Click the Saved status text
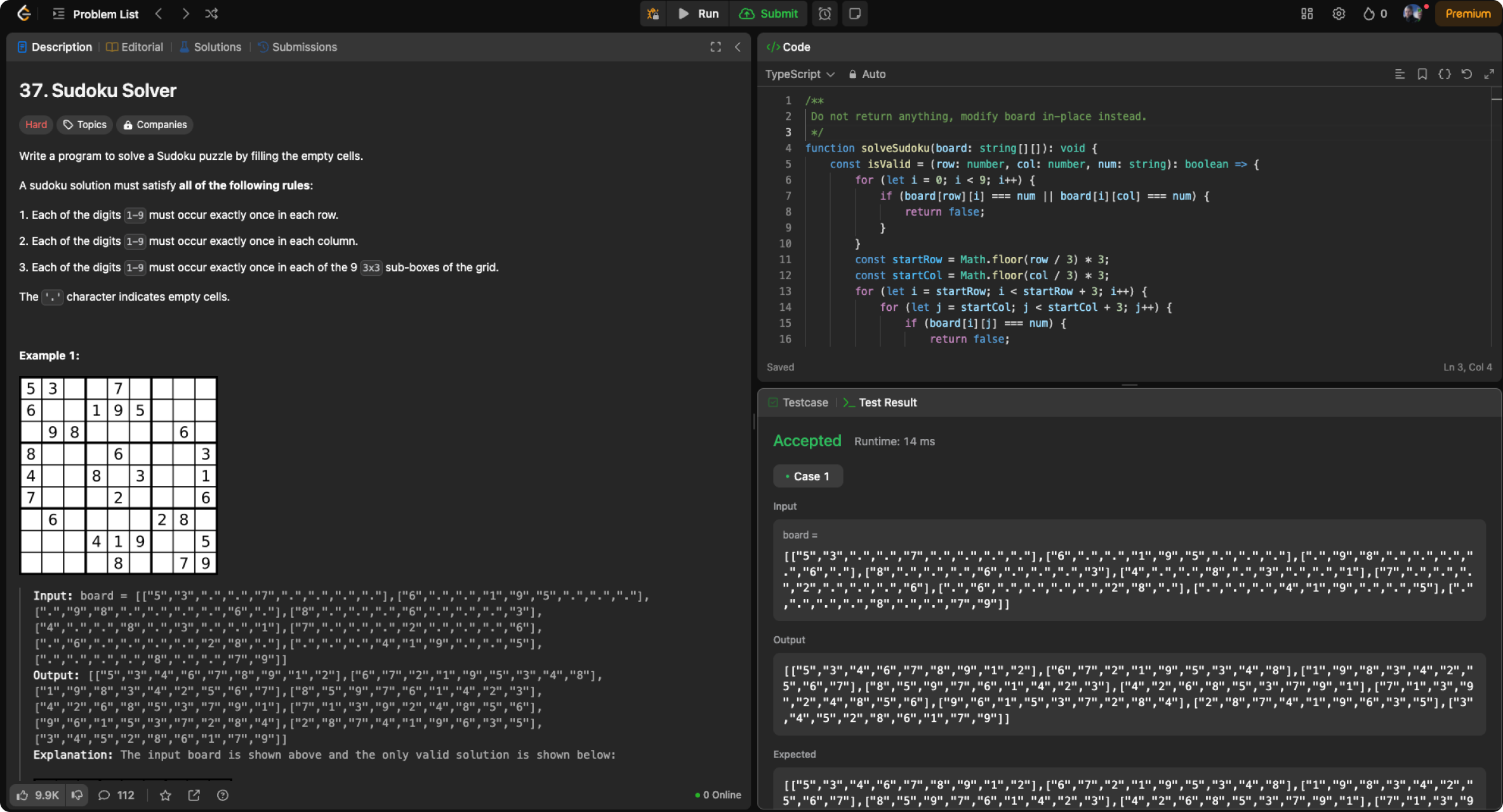This screenshot has height=812, width=1503. (780, 367)
